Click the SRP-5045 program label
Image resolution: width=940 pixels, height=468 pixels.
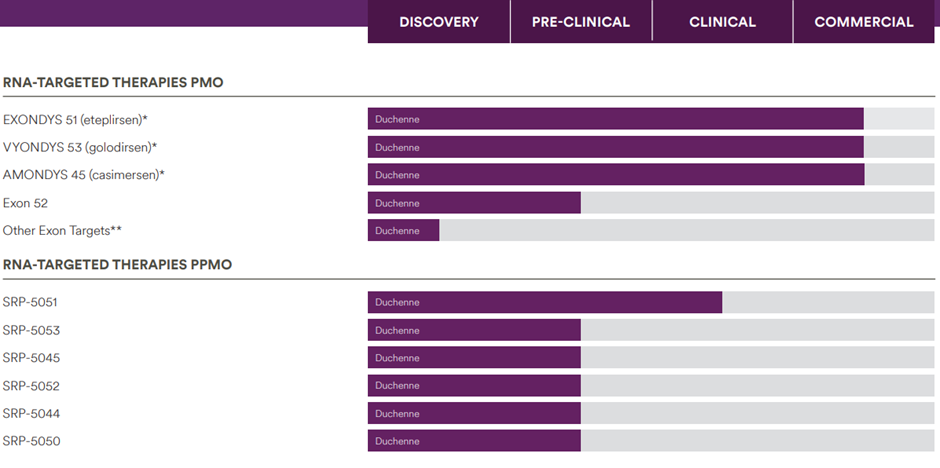coord(31,358)
